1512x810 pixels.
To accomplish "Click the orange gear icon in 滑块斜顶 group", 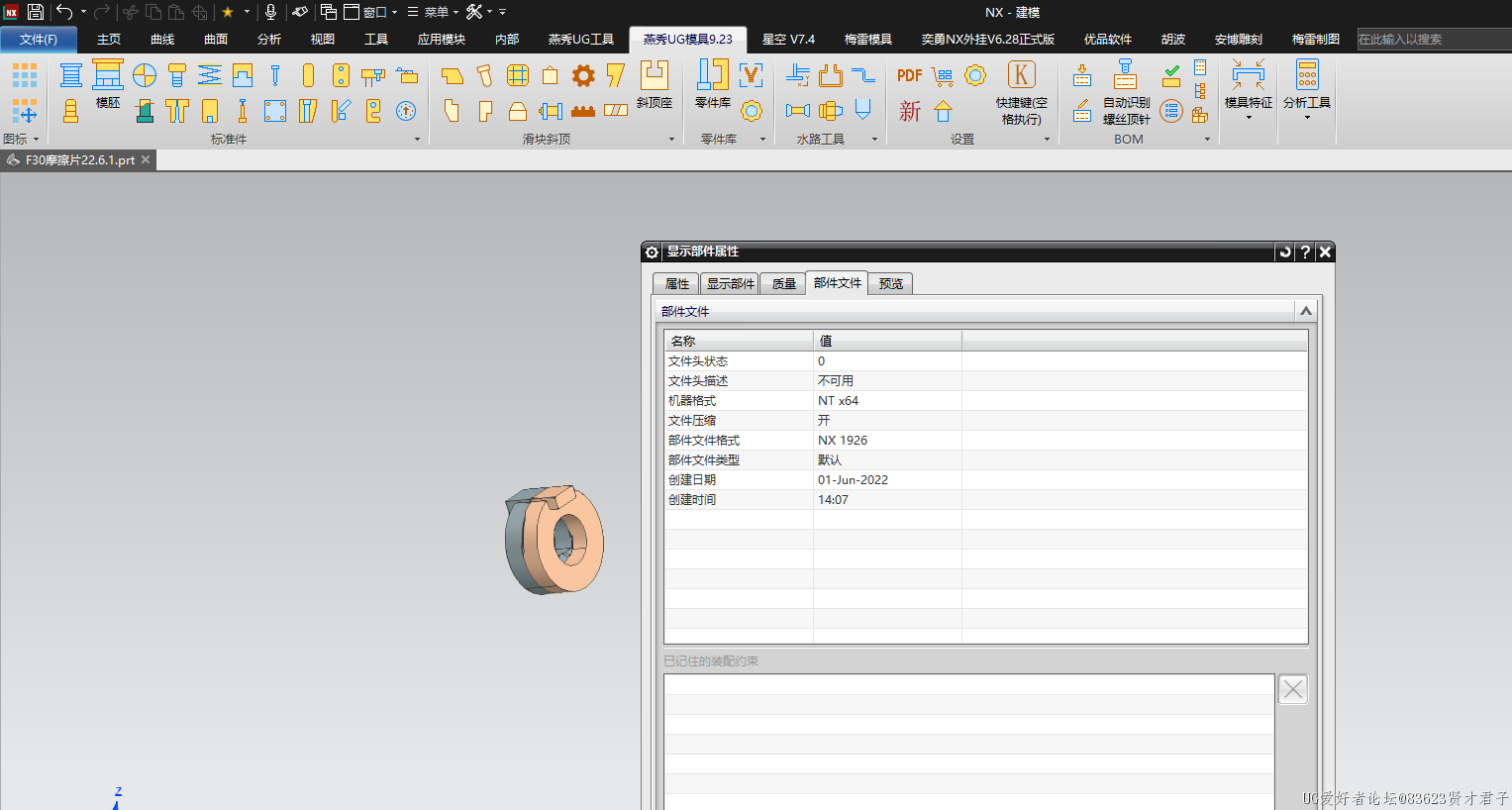I will [x=584, y=75].
